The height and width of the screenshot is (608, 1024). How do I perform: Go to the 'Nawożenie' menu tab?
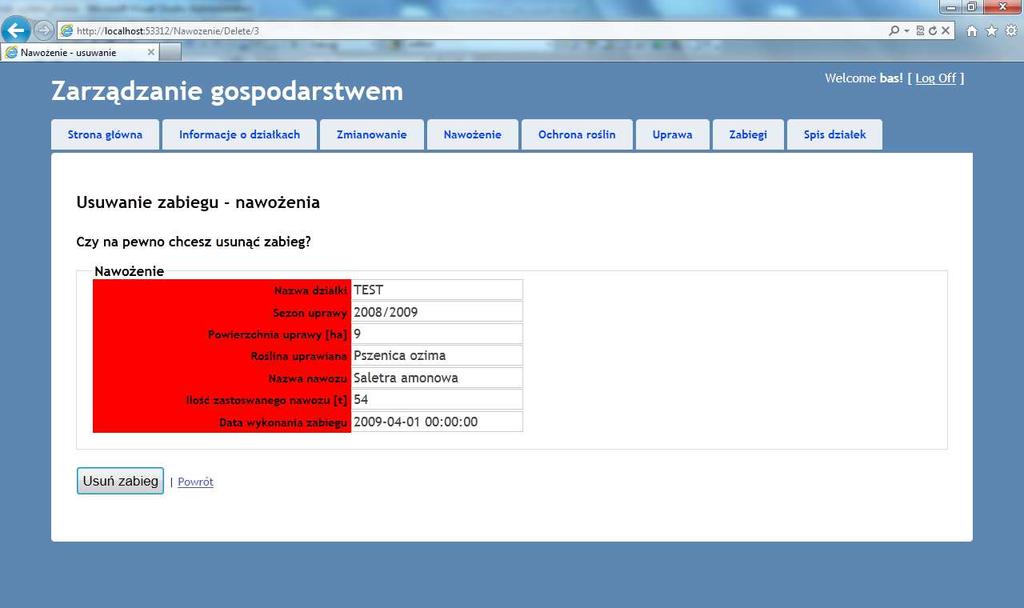click(473, 135)
